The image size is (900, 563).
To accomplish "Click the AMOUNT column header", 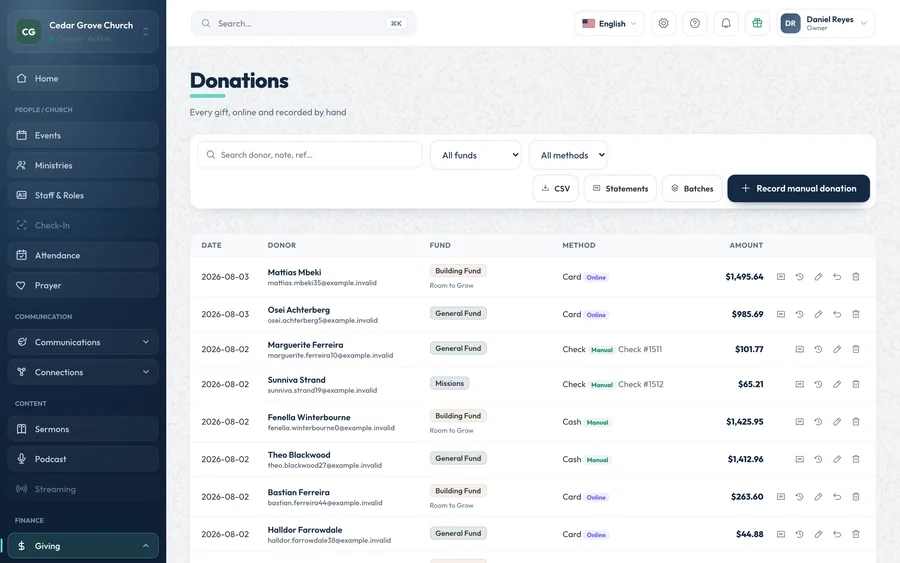I will click(746, 245).
